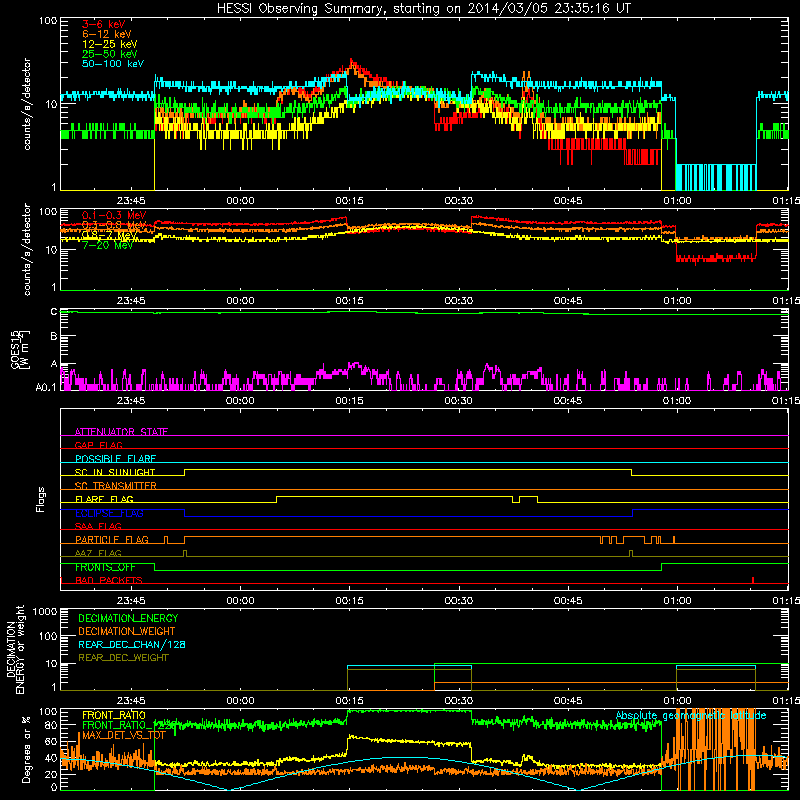Click the 100 tick label on top panel axis
The image size is (800, 800).
48,21
